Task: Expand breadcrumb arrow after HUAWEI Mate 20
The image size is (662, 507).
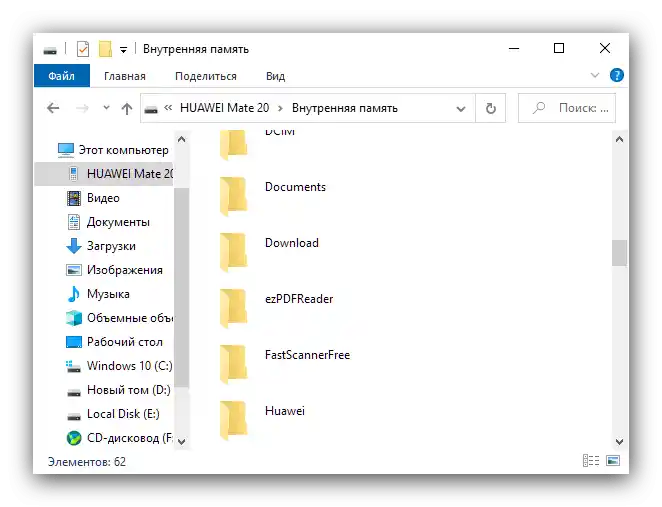Action: pos(280,108)
